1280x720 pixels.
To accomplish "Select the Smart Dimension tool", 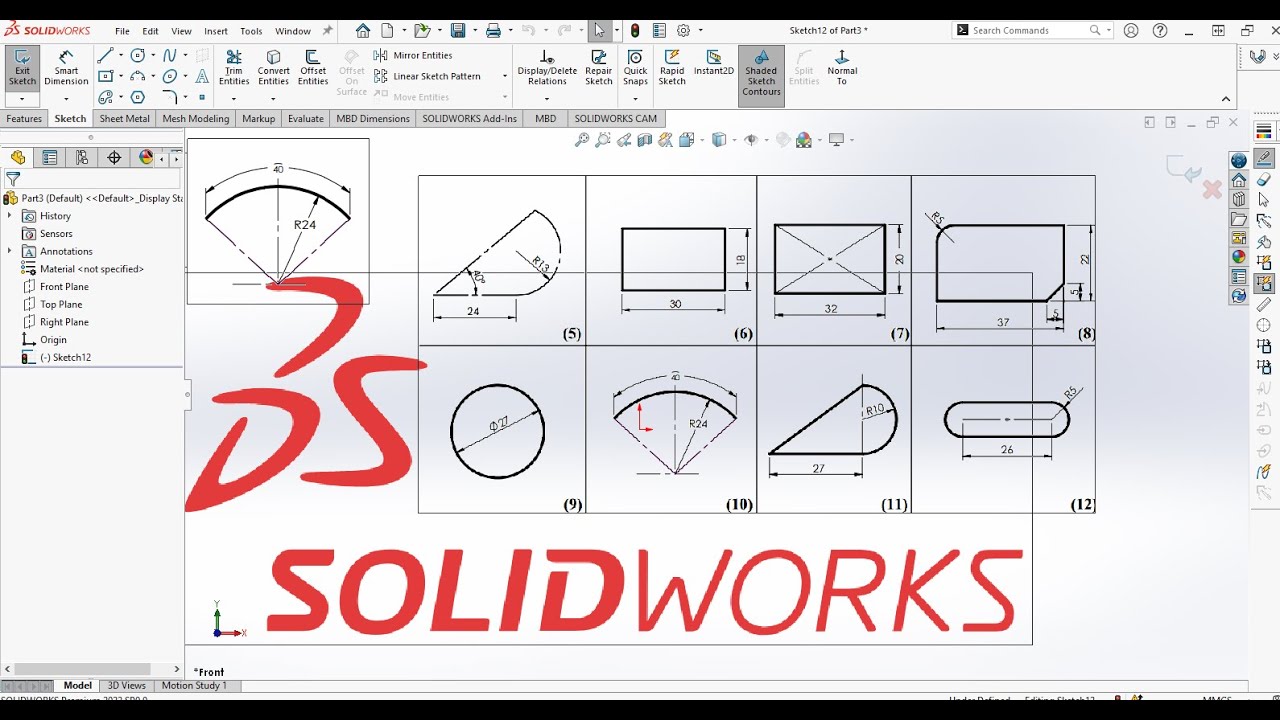I will coord(66,68).
